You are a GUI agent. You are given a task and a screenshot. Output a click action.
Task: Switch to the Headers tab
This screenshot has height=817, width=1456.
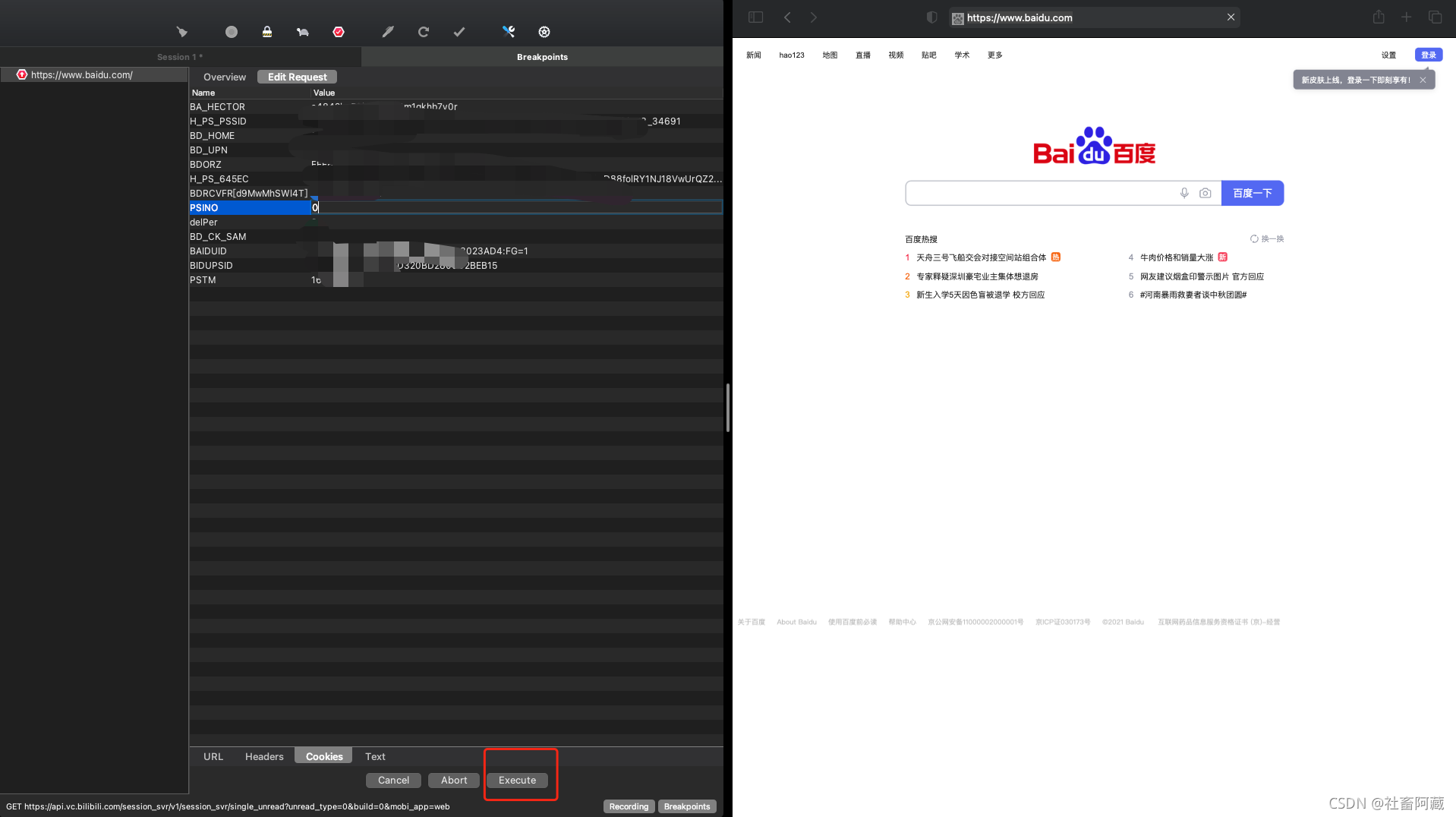(x=264, y=755)
